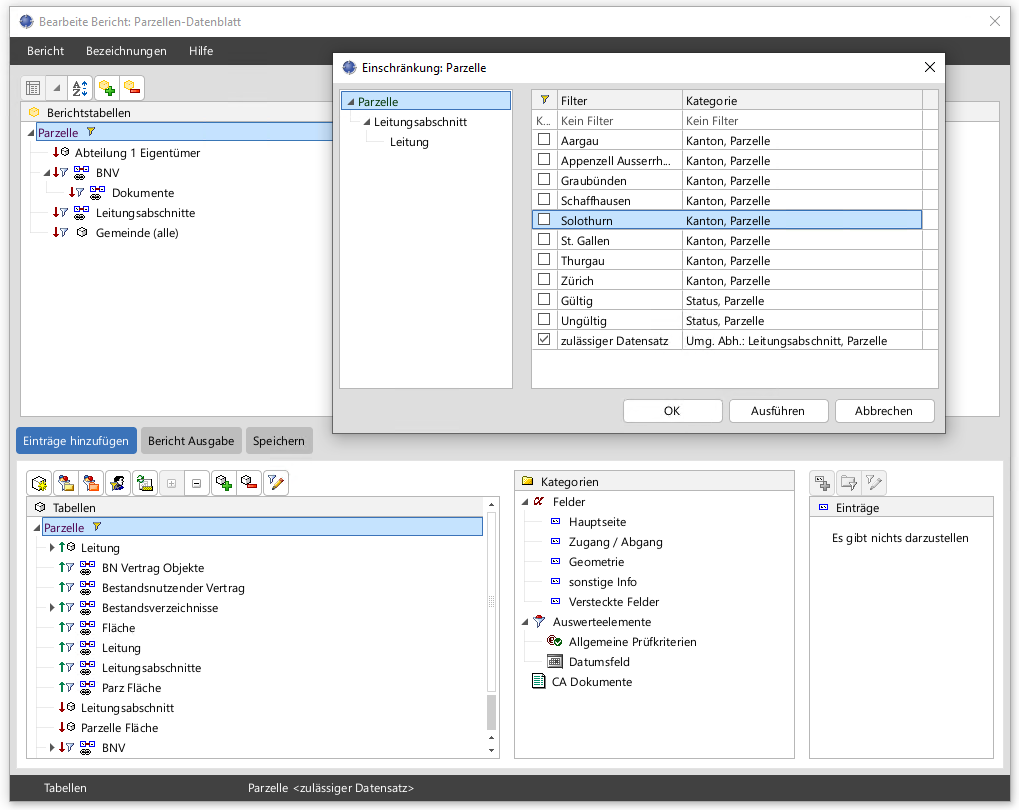Click the Ausführen button
The width and height of the screenshot is (1019, 810).
click(x=778, y=411)
